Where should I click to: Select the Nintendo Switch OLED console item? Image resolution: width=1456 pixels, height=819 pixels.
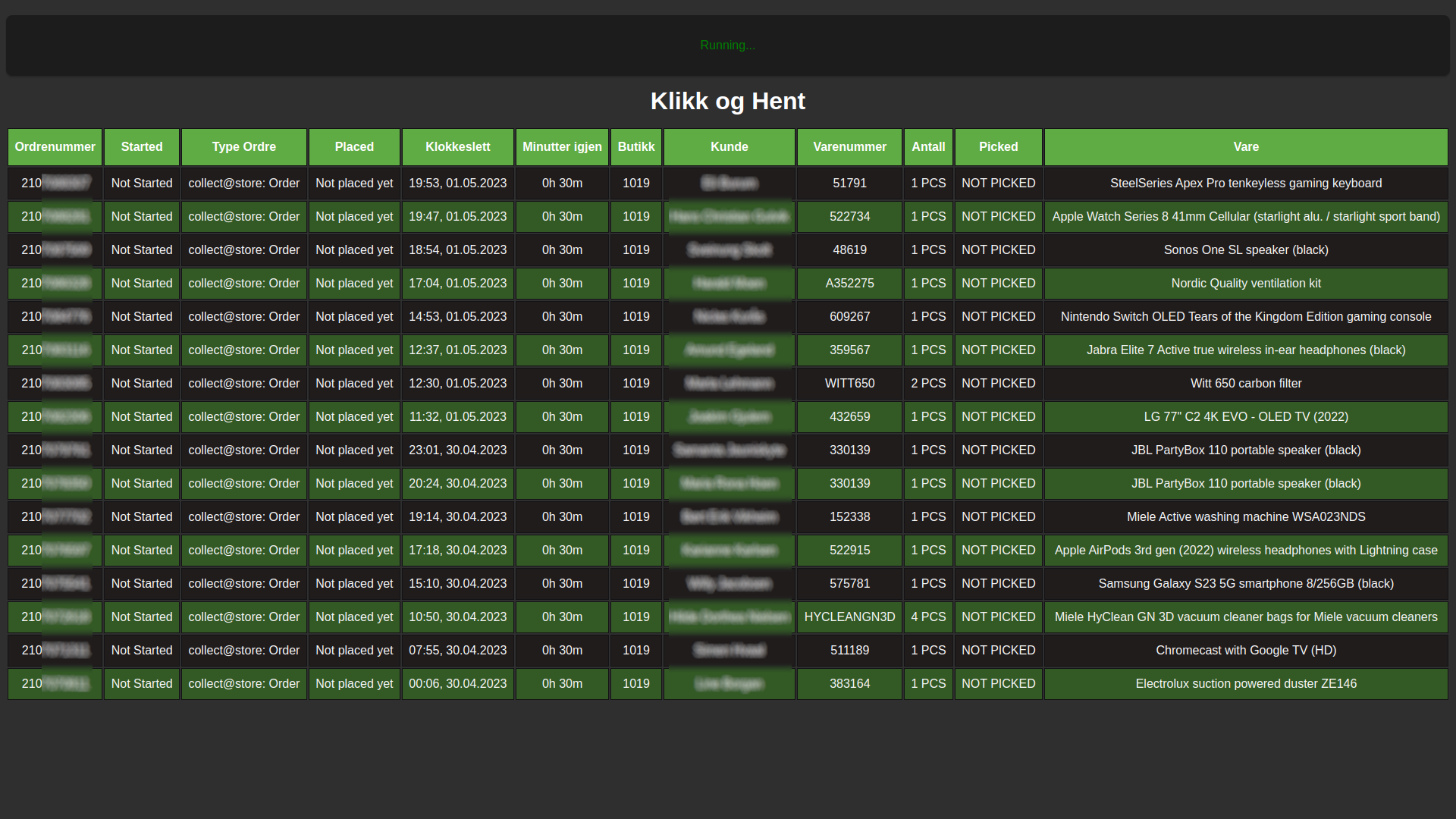[1246, 317]
